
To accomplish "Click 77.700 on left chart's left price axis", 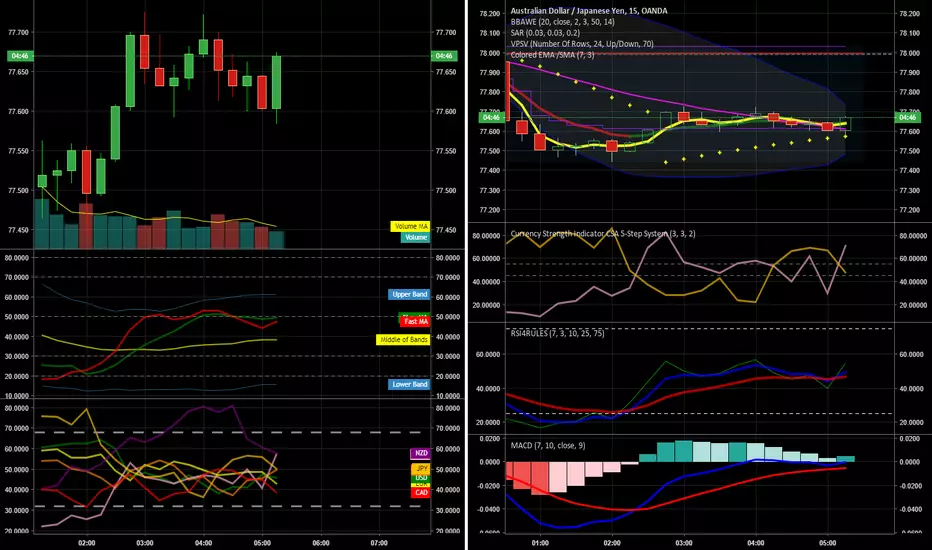I will coord(18,33).
